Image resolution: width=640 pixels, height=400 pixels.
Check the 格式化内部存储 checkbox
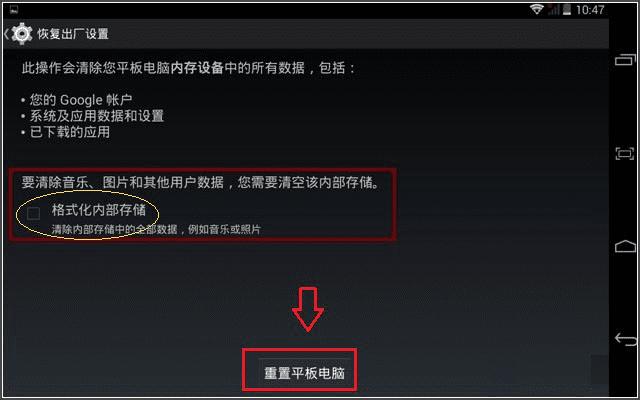[33, 213]
